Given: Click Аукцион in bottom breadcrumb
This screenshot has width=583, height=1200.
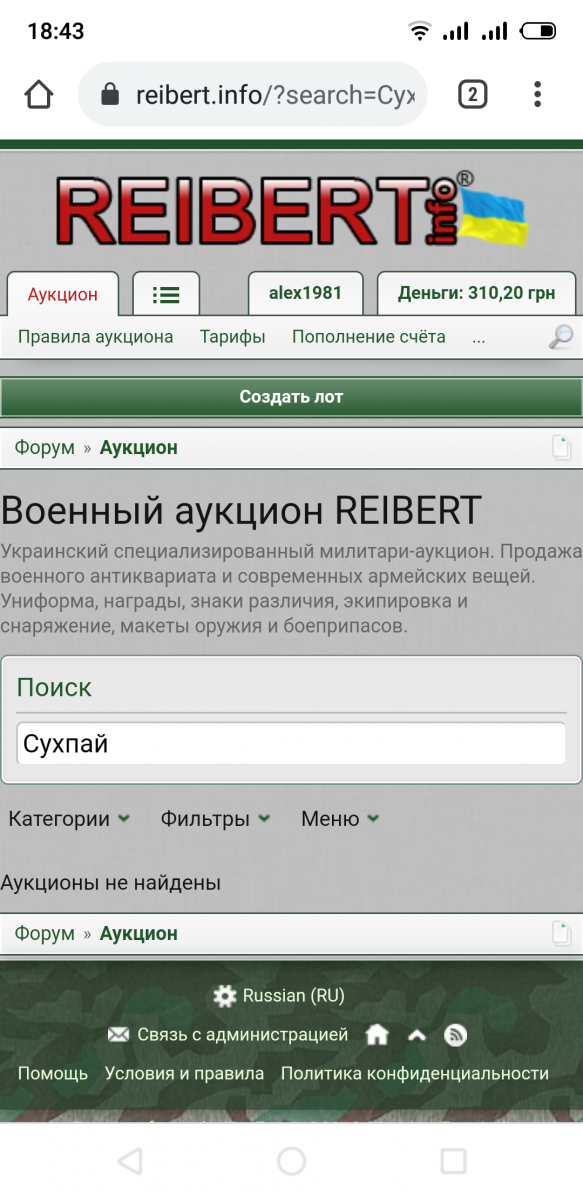Looking at the screenshot, I should (139, 934).
